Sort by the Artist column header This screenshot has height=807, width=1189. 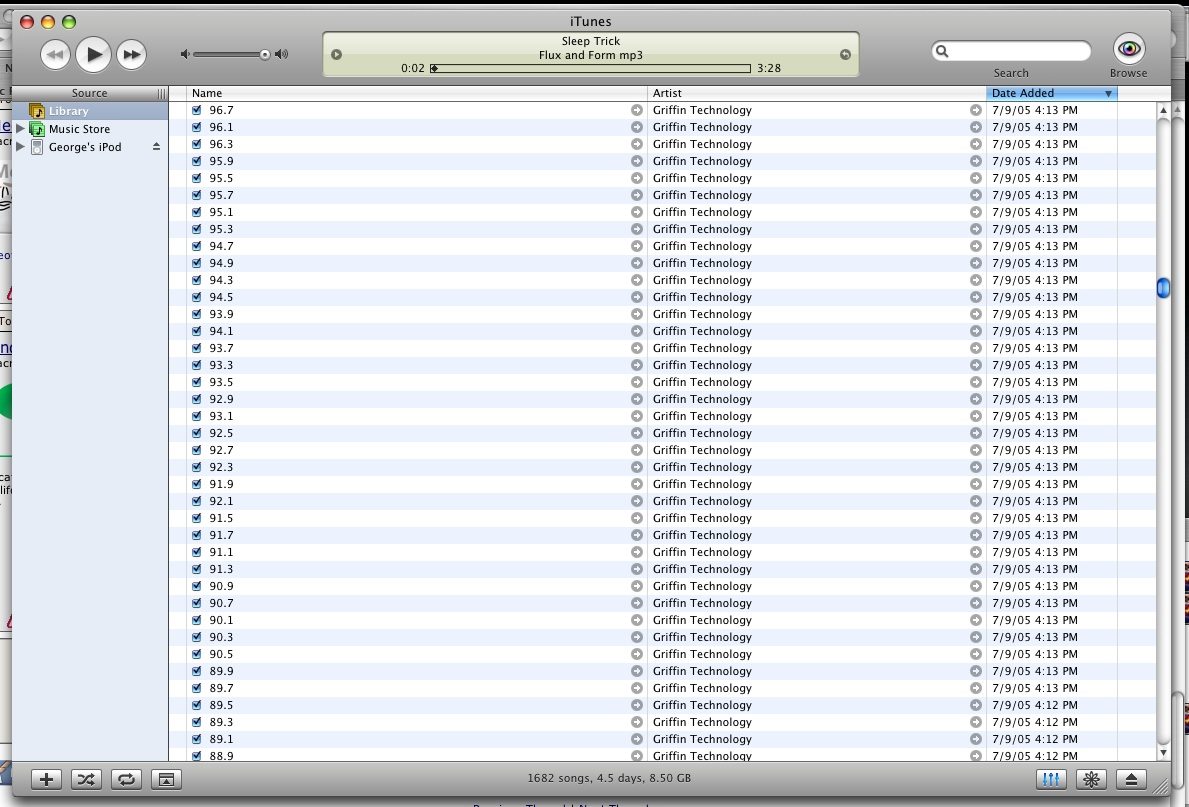tap(817, 93)
